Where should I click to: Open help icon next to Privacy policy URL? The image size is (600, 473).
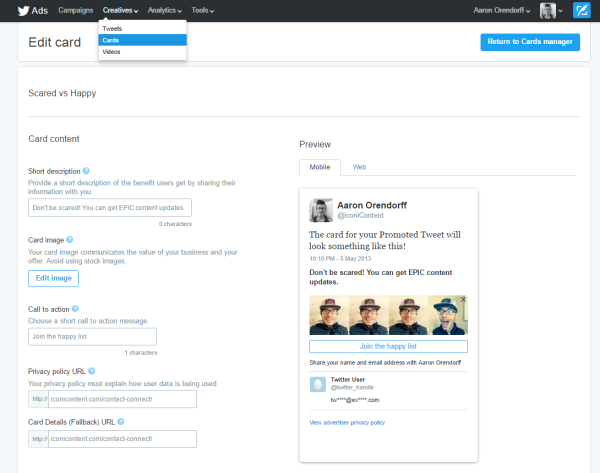(x=91, y=371)
